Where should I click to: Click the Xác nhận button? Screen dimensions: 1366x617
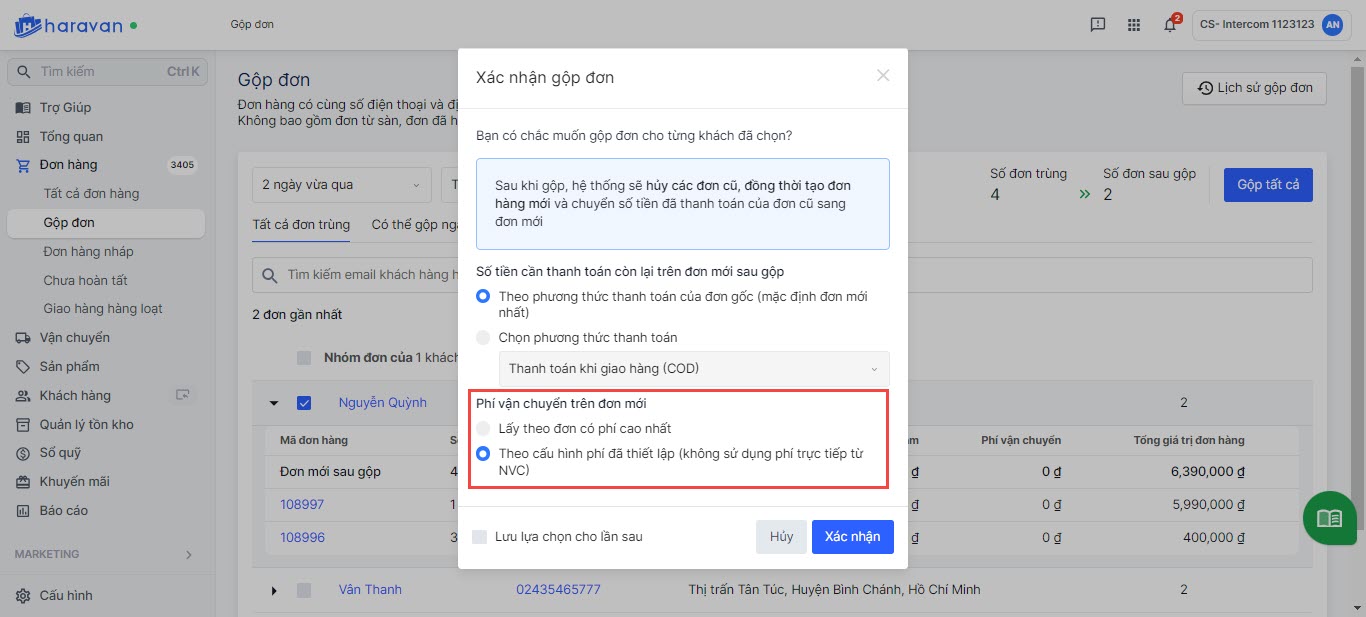852,537
